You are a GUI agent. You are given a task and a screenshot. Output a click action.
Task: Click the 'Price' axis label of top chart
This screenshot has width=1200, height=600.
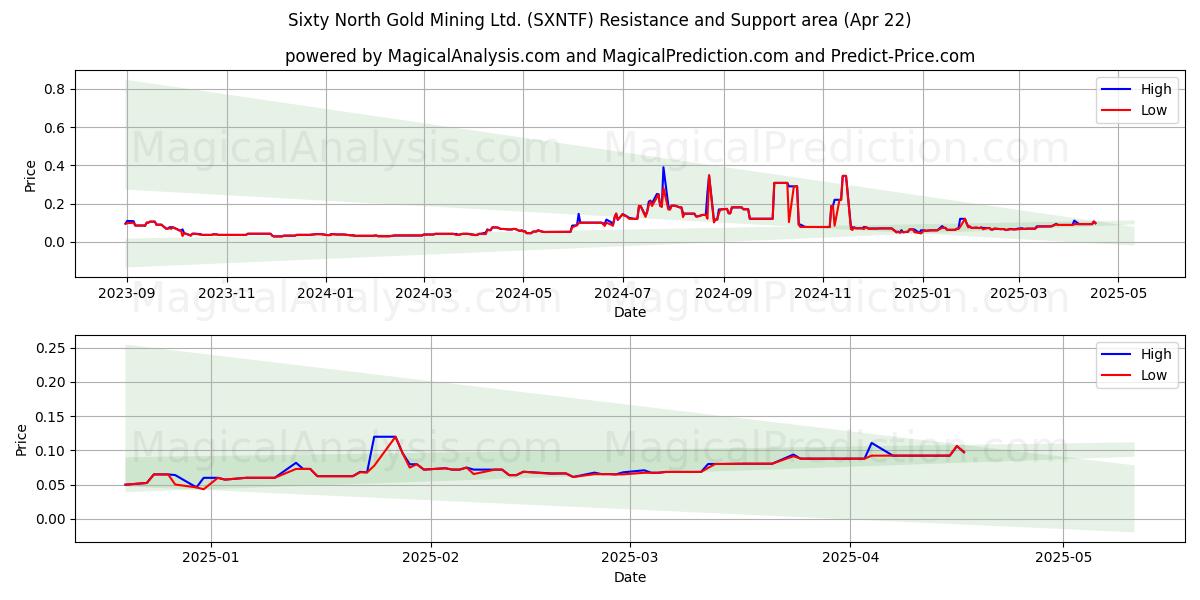point(30,175)
